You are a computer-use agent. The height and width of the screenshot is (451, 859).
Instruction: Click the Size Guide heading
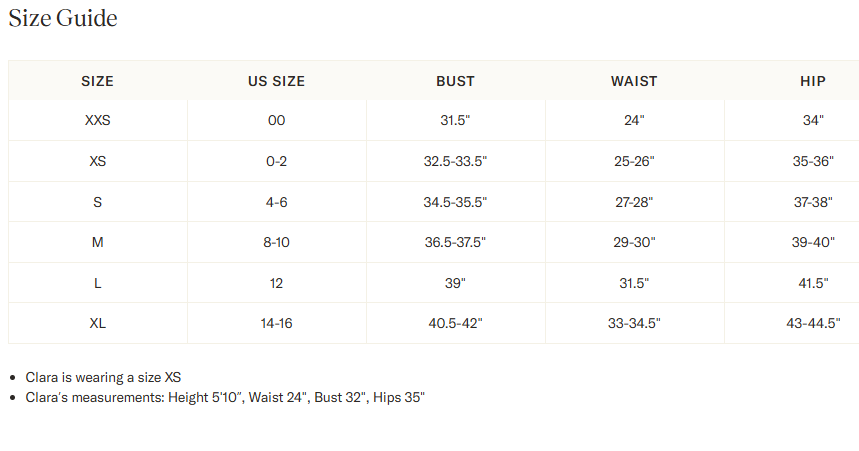63,19
